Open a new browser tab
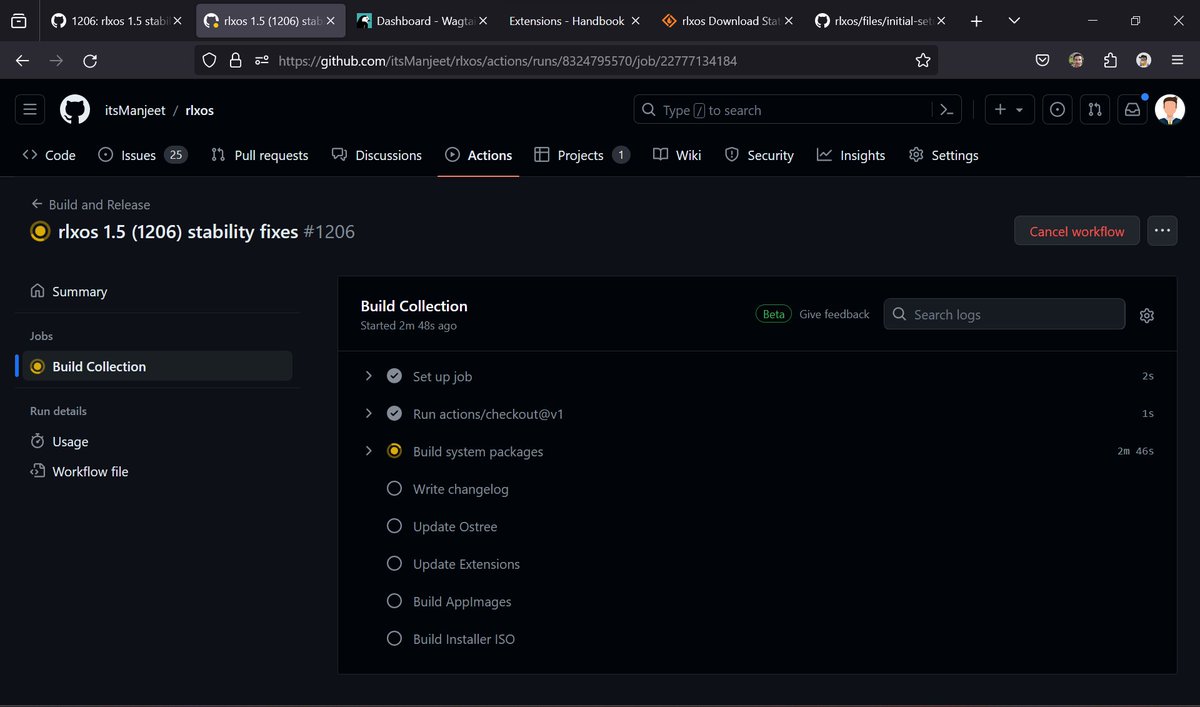This screenshot has height=707, width=1200. point(977,21)
